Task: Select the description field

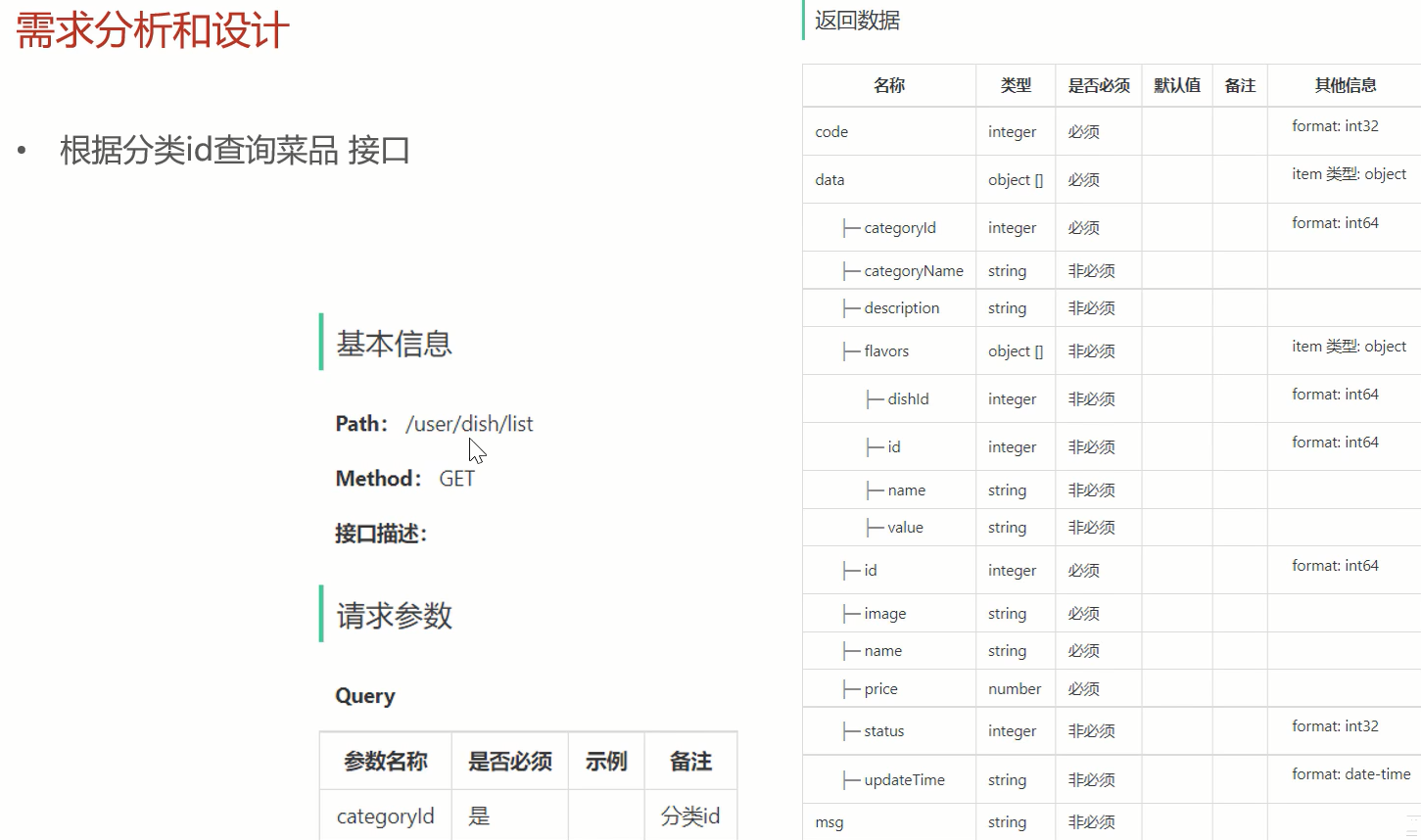Action: point(902,308)
